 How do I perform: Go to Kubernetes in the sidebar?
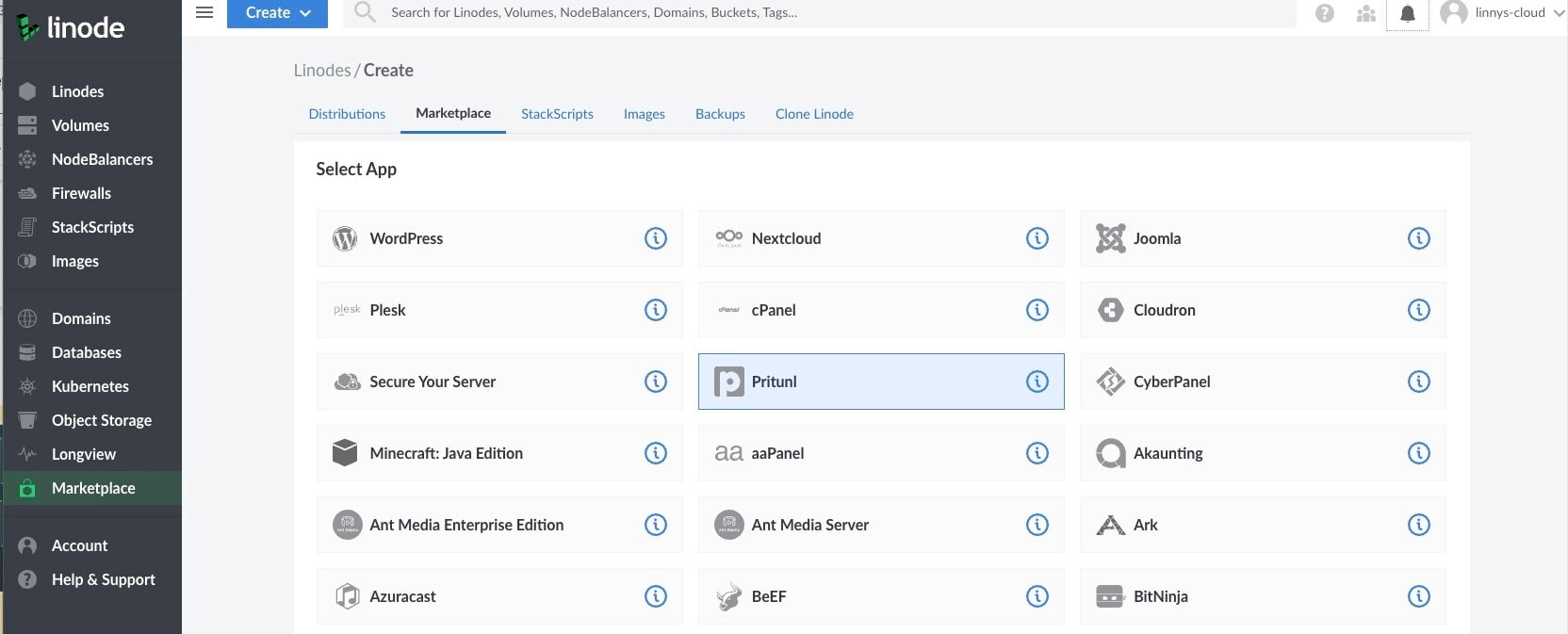90,386
